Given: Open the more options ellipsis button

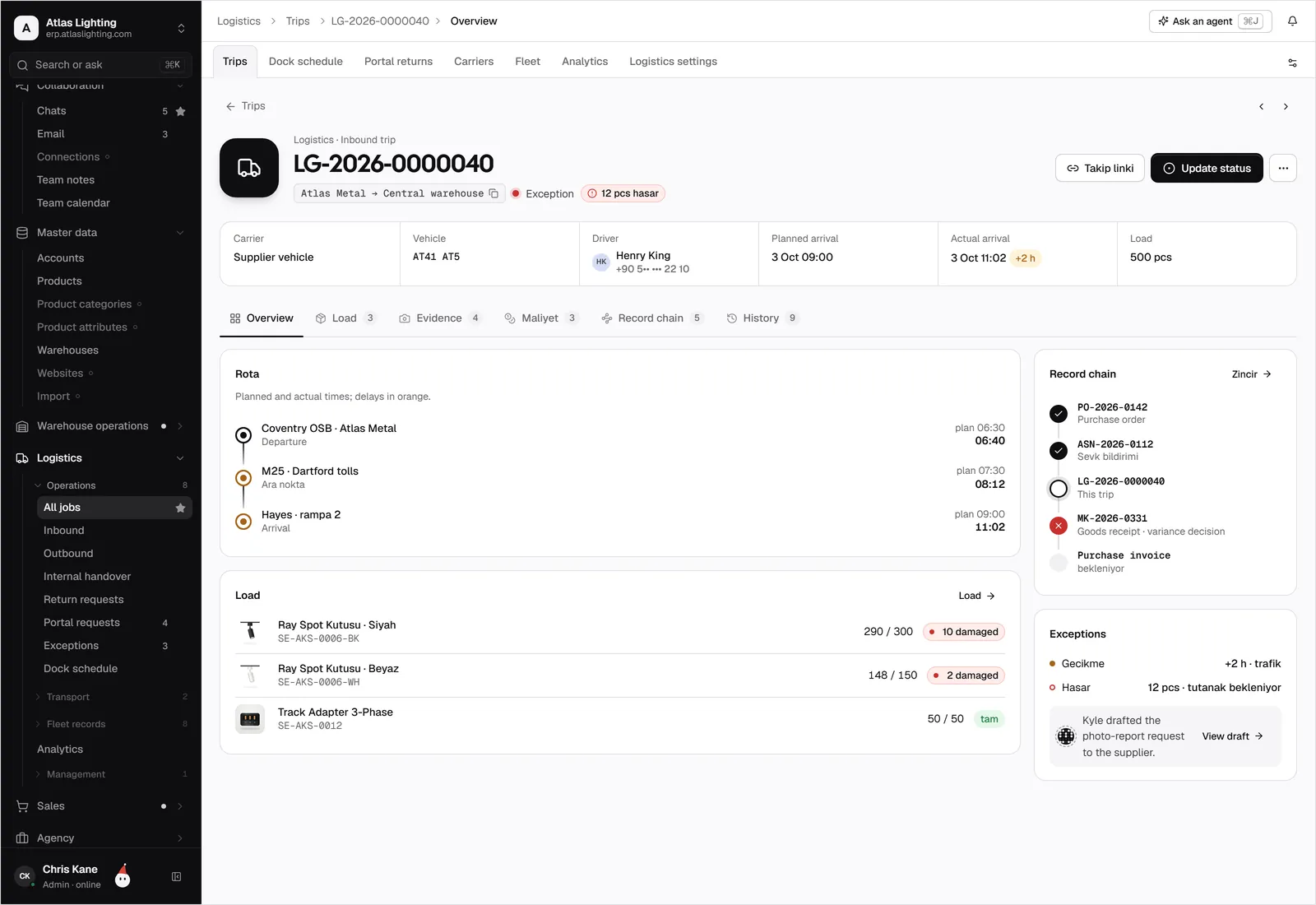Looking at the screenshot, I should pos(1282,168).
